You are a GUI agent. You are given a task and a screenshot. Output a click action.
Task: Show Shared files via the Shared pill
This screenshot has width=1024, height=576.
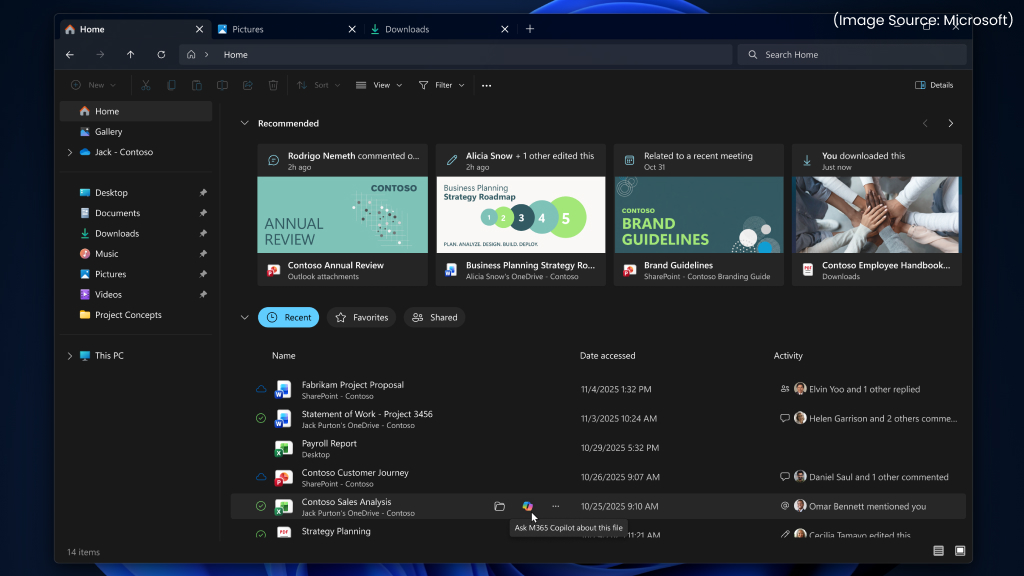tap(434, 317)
